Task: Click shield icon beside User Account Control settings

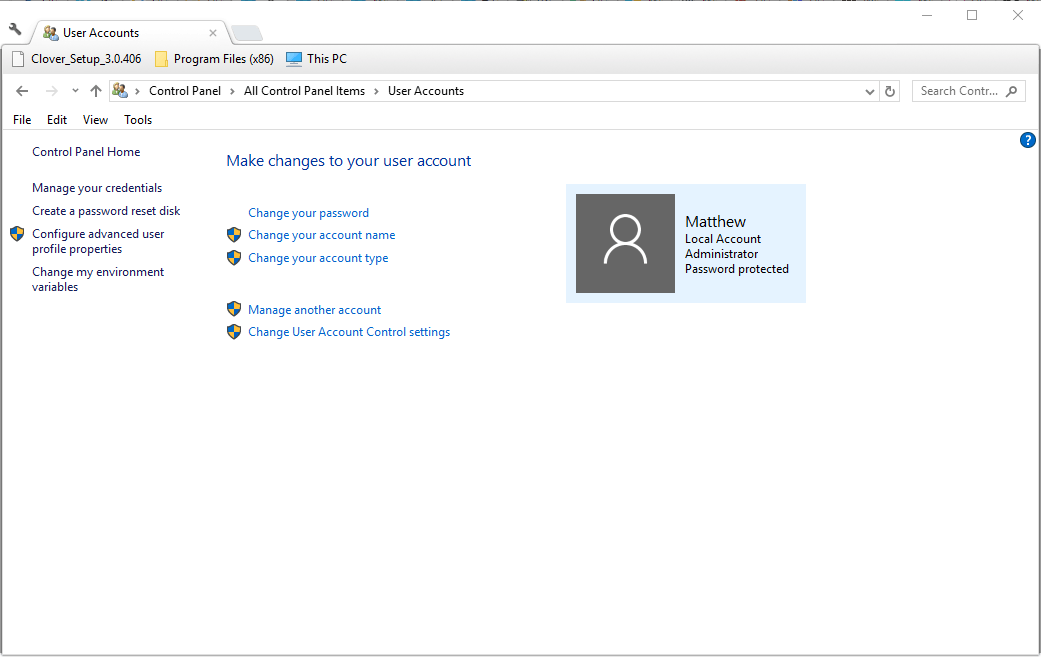Action: point(234,331)
